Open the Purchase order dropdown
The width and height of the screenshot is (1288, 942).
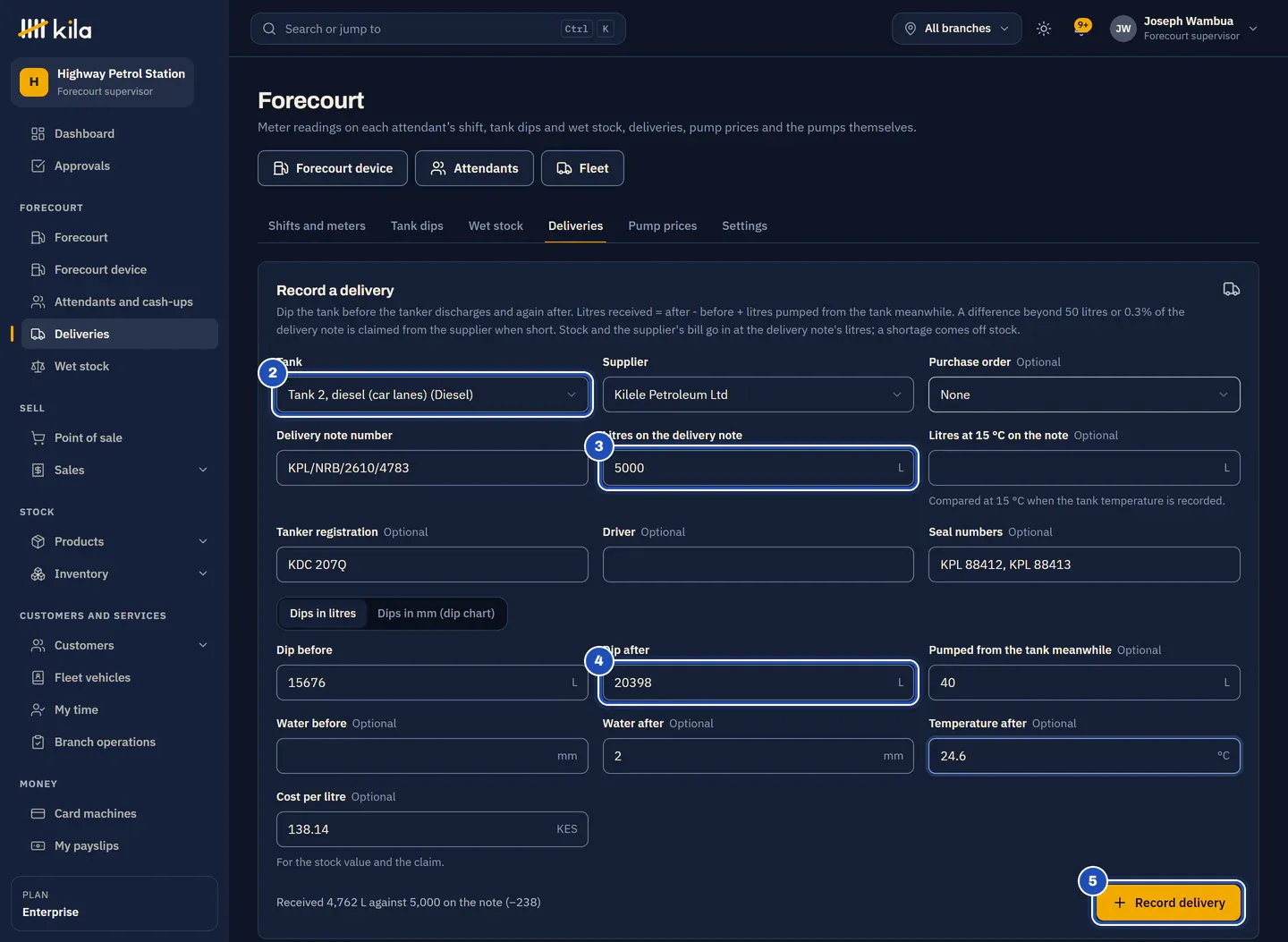pyautogui.click(x=1084, y=395)
